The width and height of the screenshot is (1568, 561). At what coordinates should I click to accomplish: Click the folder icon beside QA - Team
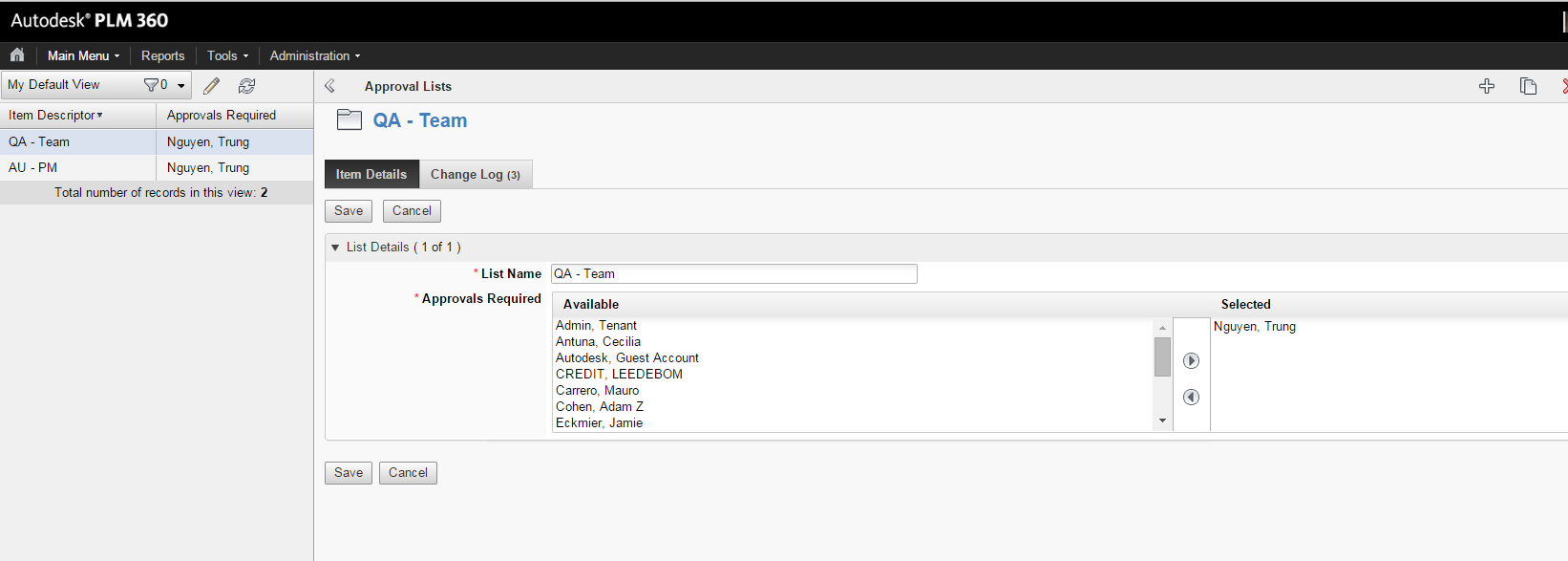[x=350, y=119]
